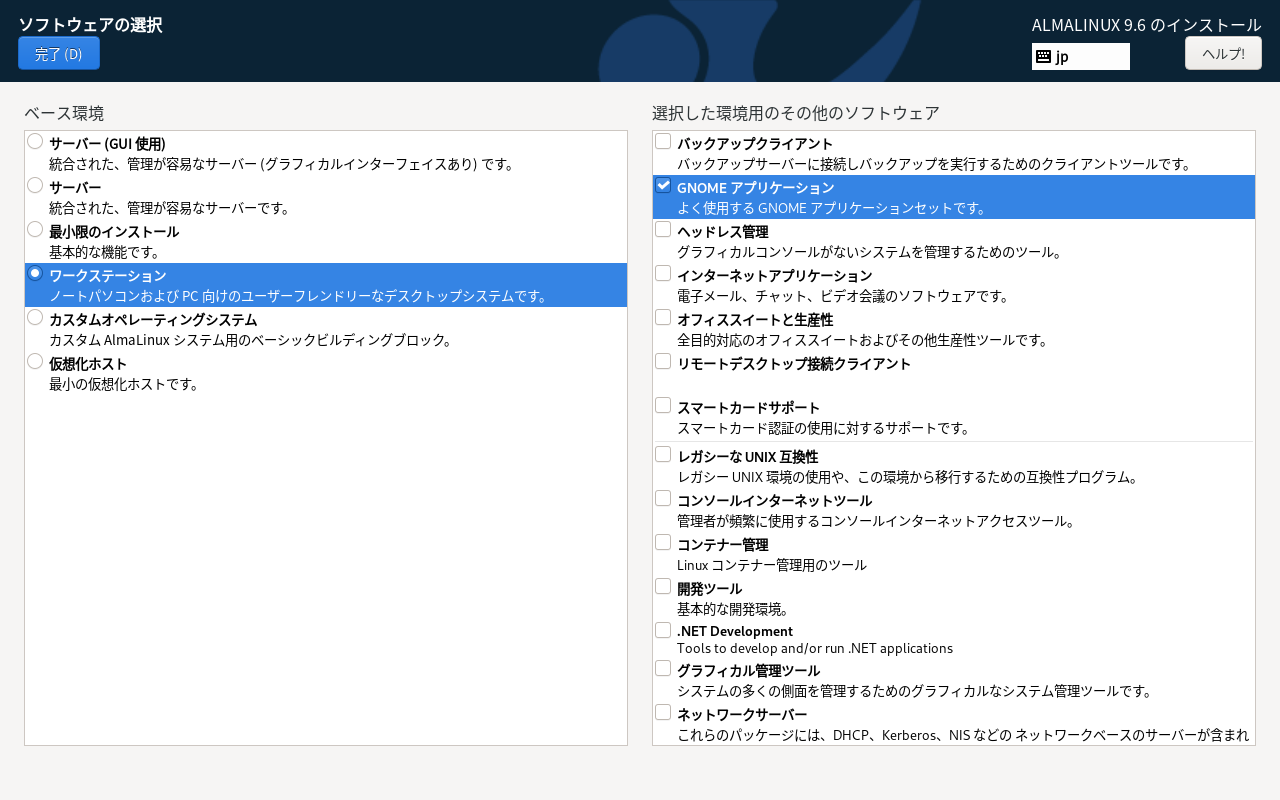
Task: Uncheck the GNOME アプリケーション checkbox
Action: tap(663, 185)
